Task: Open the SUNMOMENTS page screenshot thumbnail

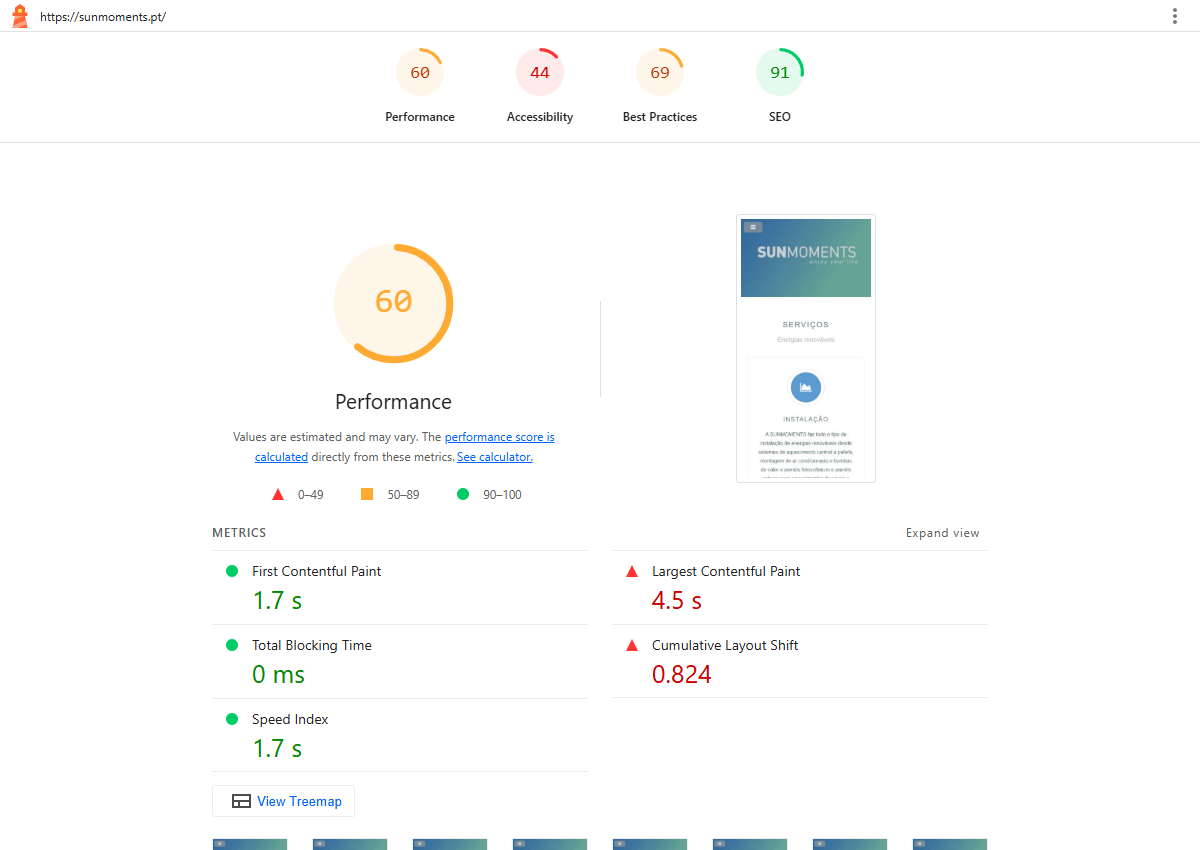Action: 806,348
